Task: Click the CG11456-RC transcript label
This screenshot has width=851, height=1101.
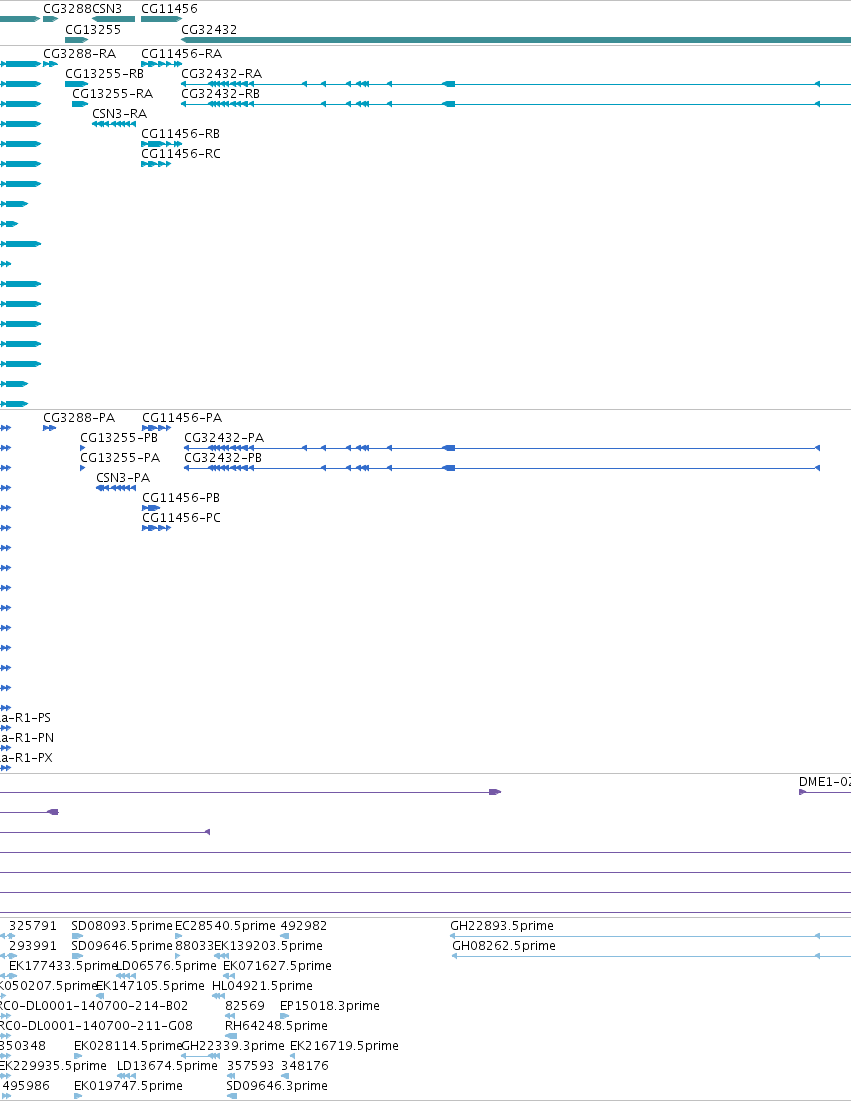Action: pyautogui.click(x=180, y=154)
